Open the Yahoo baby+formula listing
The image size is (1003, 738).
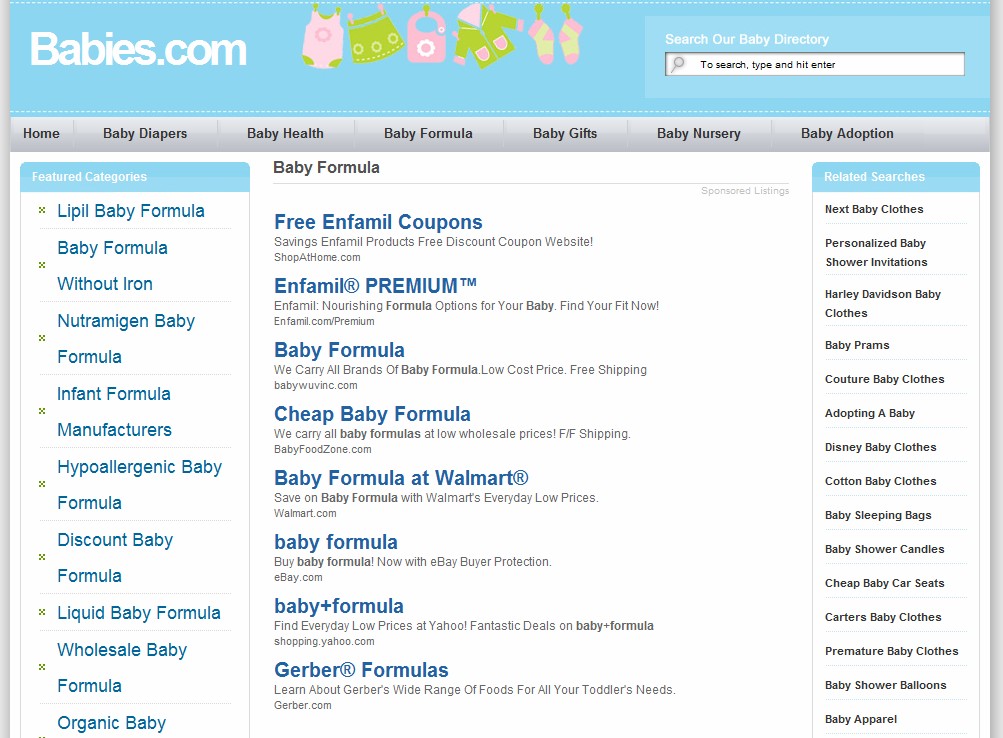click(339, 606)
